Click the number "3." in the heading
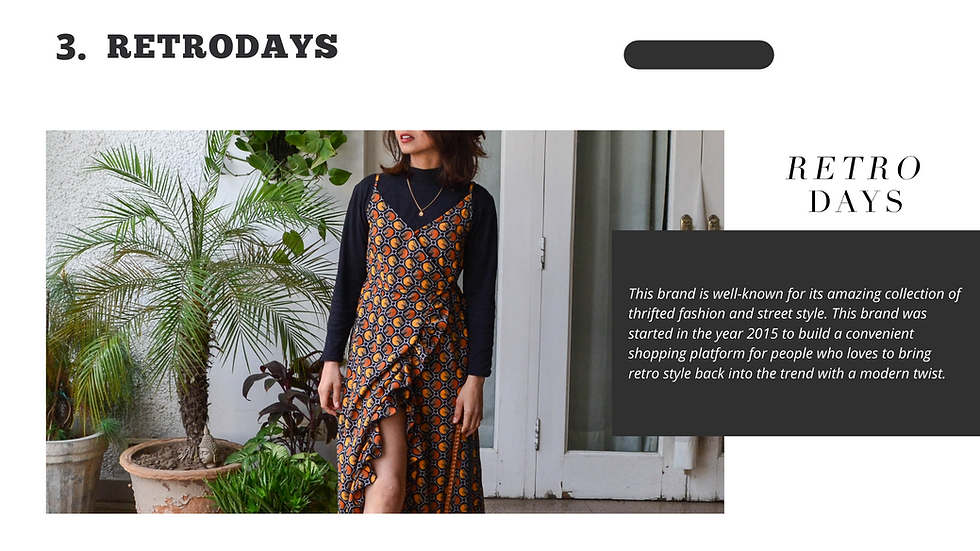 click(x=71, y=47)
